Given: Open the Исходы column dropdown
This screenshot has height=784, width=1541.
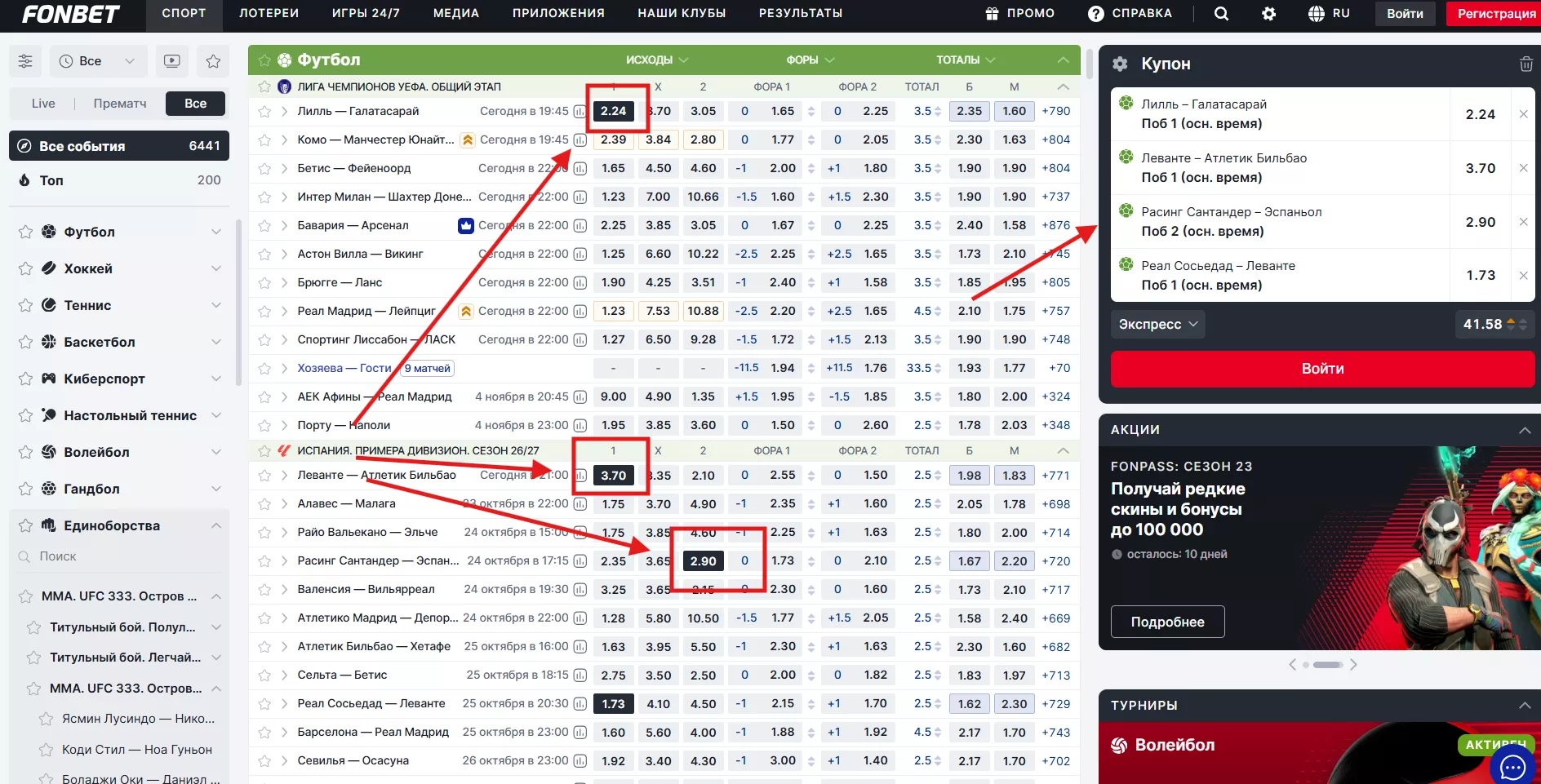Looking at the screenshot, I should click(657, 60).
